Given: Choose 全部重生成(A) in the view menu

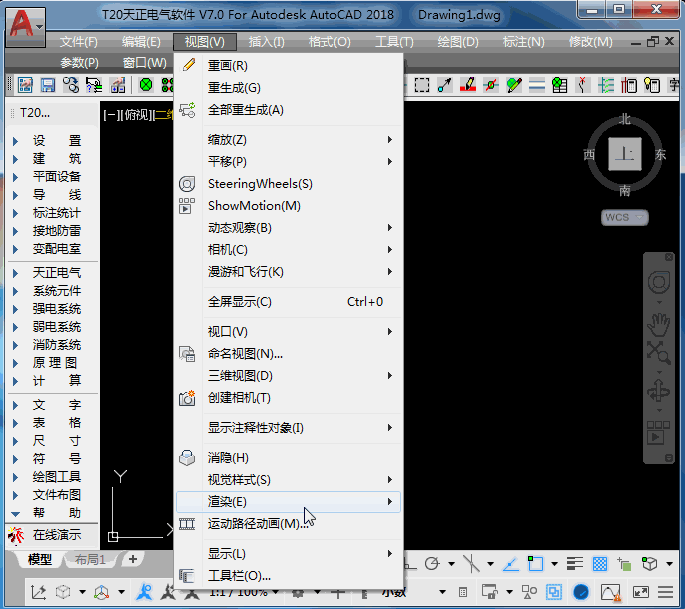Looking at the screenshot, I should point(288,110).
